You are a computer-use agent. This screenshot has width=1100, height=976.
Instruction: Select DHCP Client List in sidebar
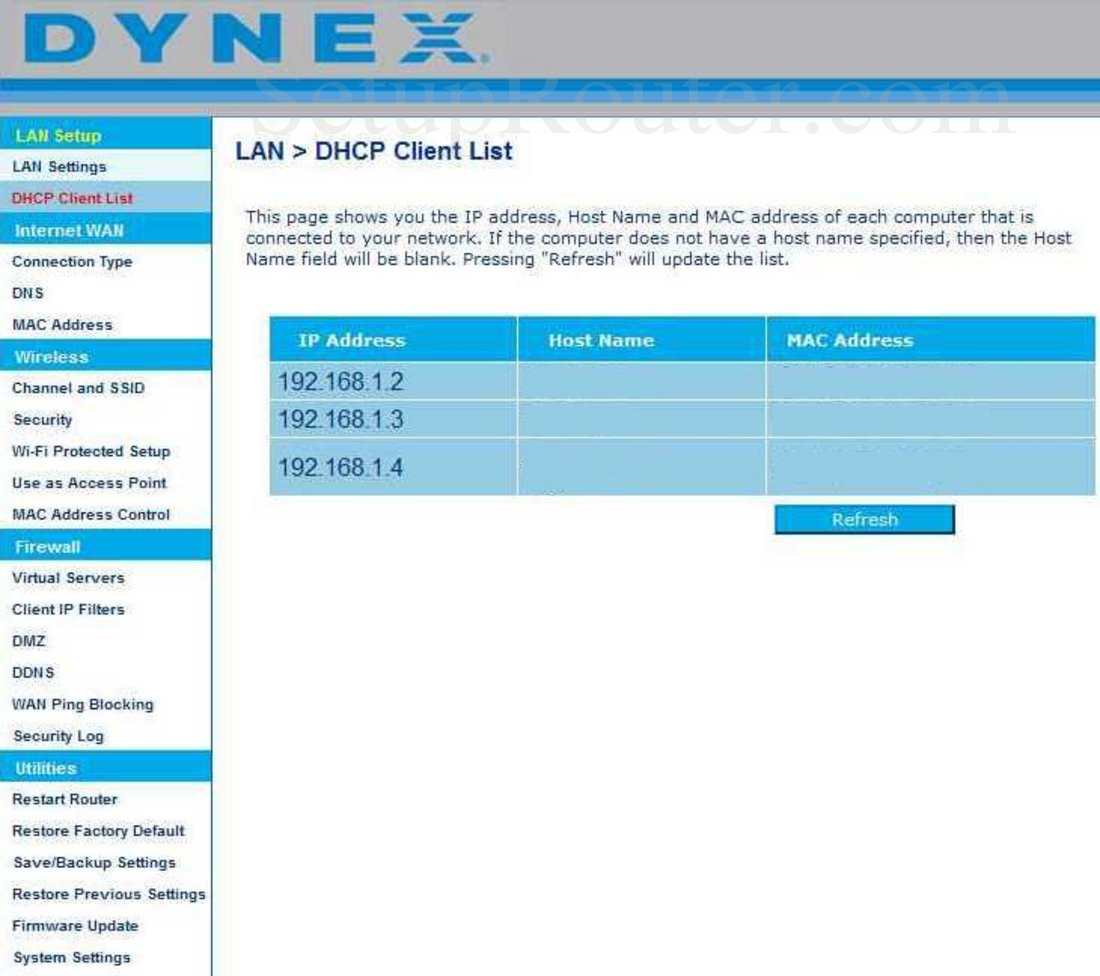point(72,198)
